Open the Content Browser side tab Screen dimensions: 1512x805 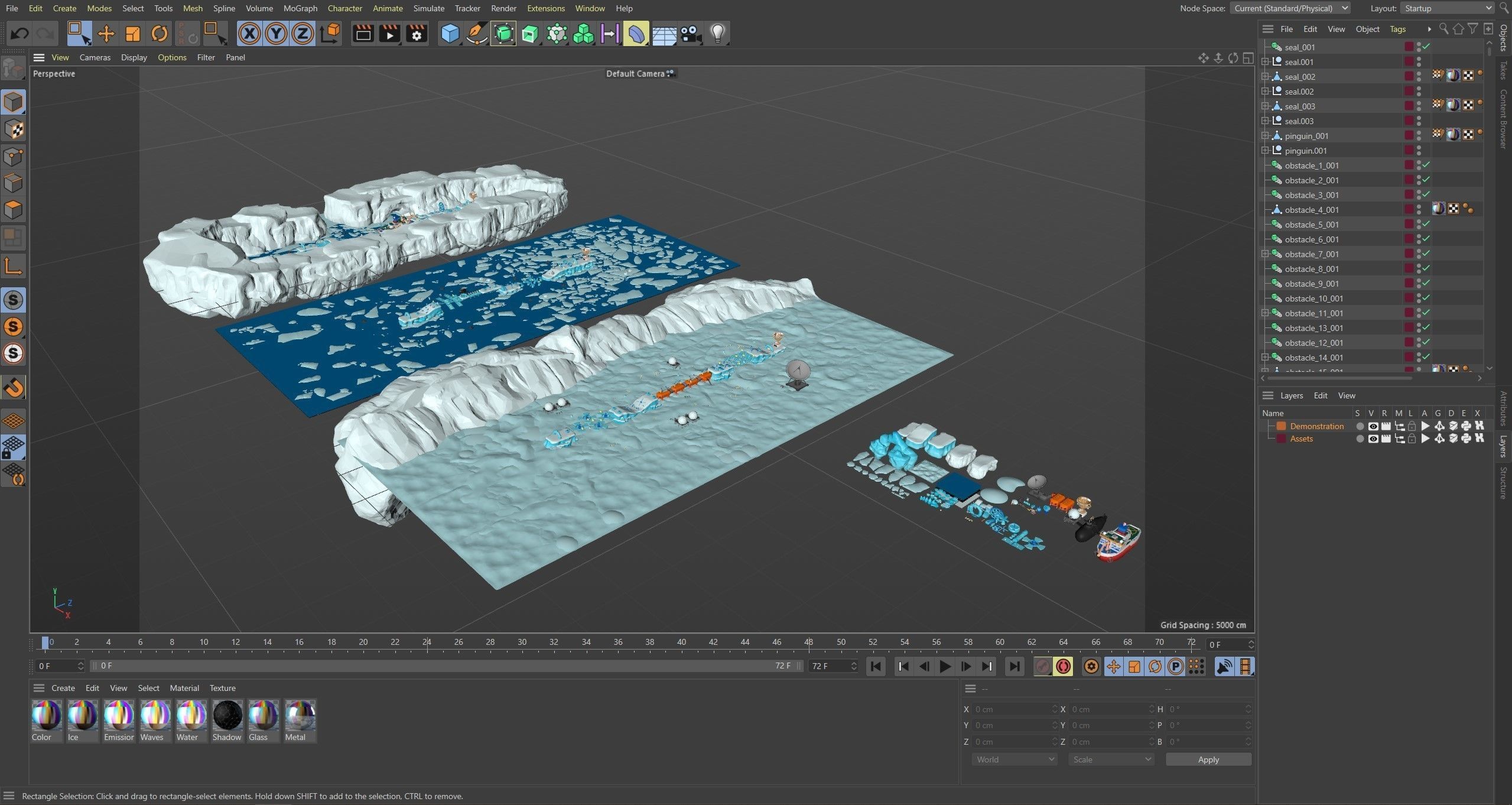[1504, 118]
